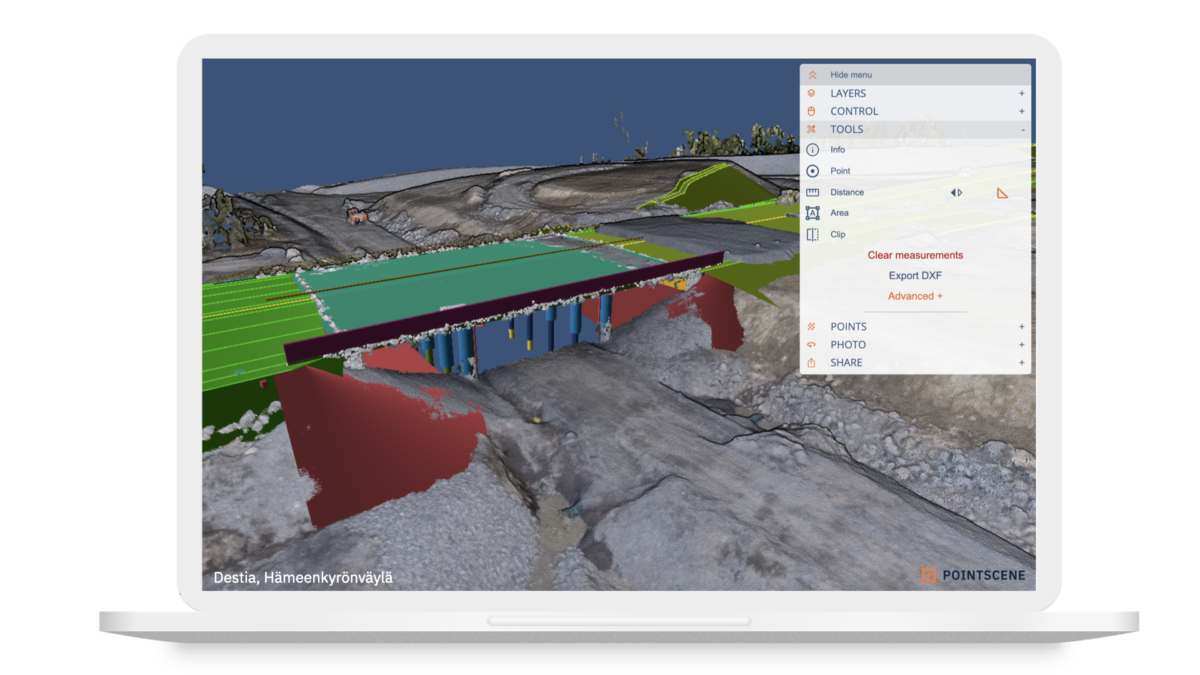This screenshot has width=1200, height=675.
Task: Click the stacked layers icon beside LAYERS
Action: click(812, 93)
